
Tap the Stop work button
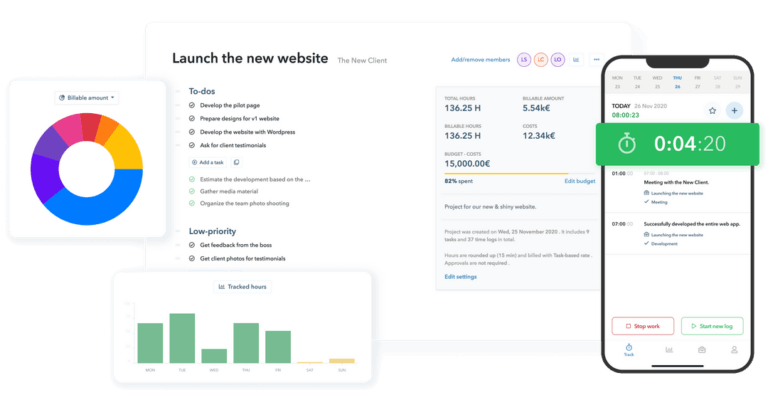[643, 326]
